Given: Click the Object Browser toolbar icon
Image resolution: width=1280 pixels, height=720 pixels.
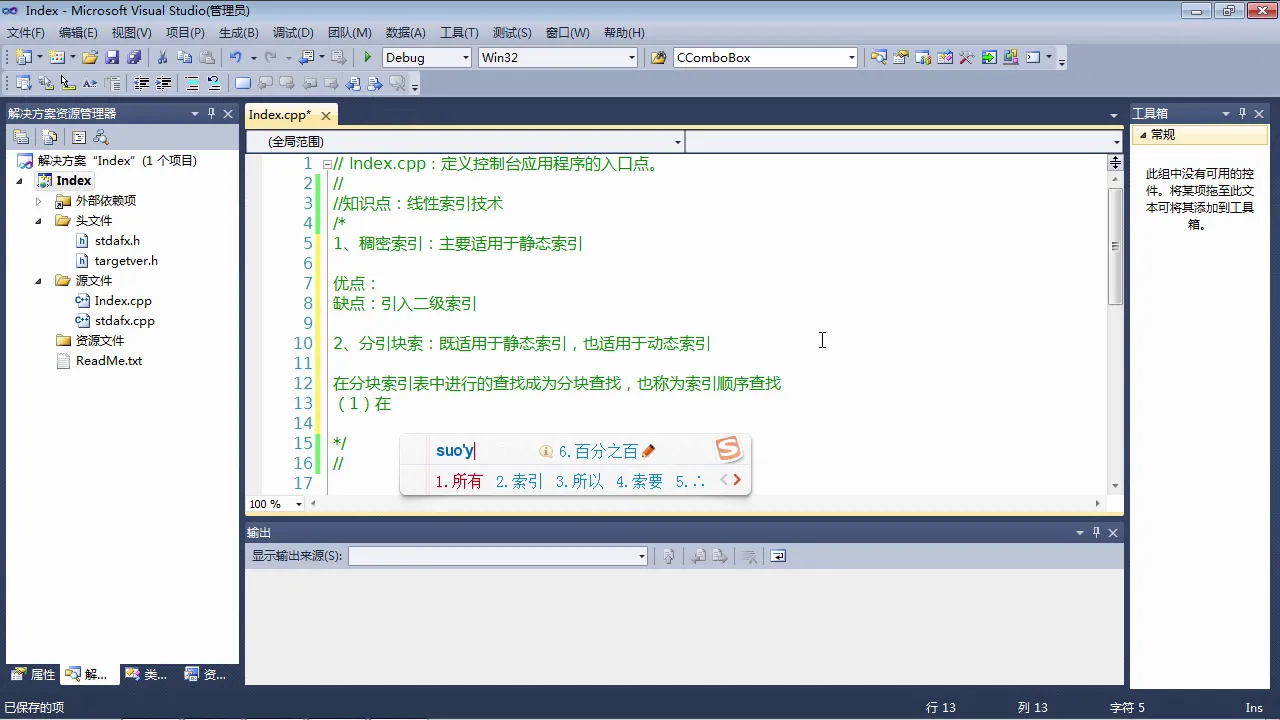Looking at the screenshot, I should pos(945,57).
